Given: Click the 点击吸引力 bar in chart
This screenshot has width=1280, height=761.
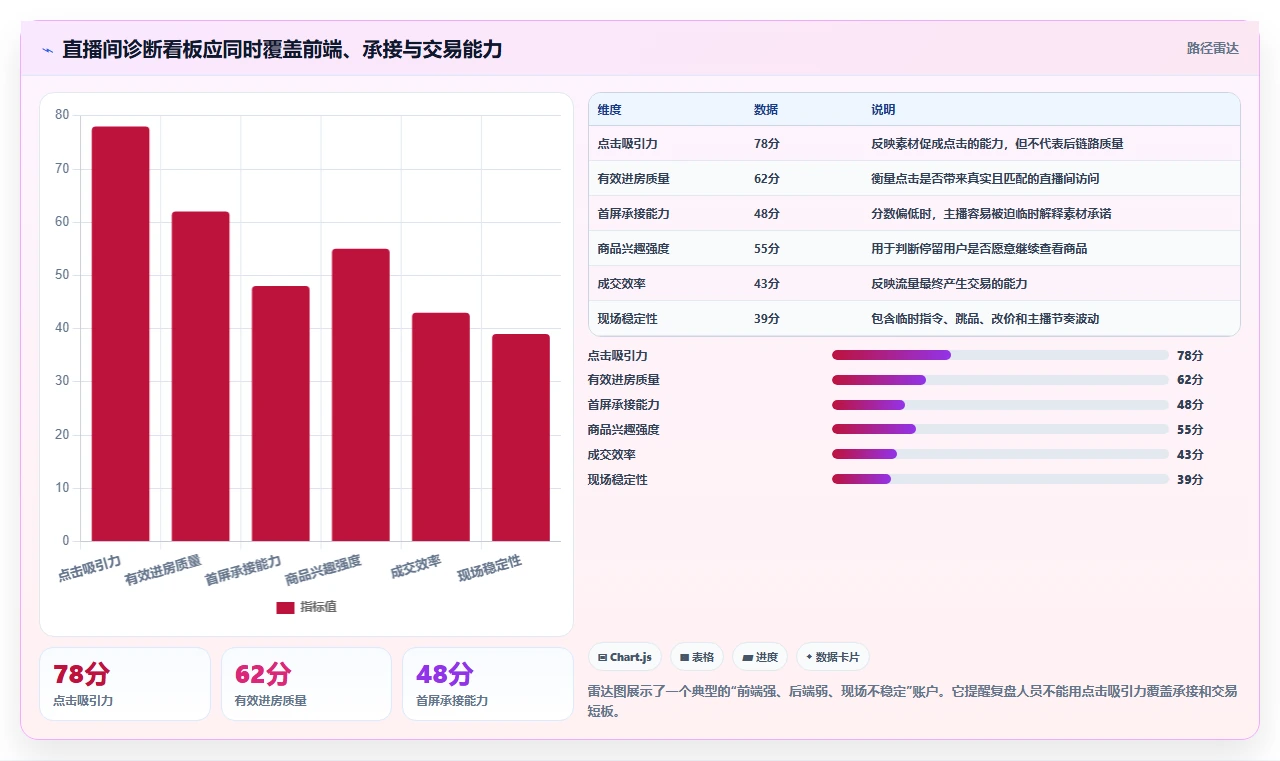Looking at the screenshot, I should pyautogui.click(x=120, y=334).
